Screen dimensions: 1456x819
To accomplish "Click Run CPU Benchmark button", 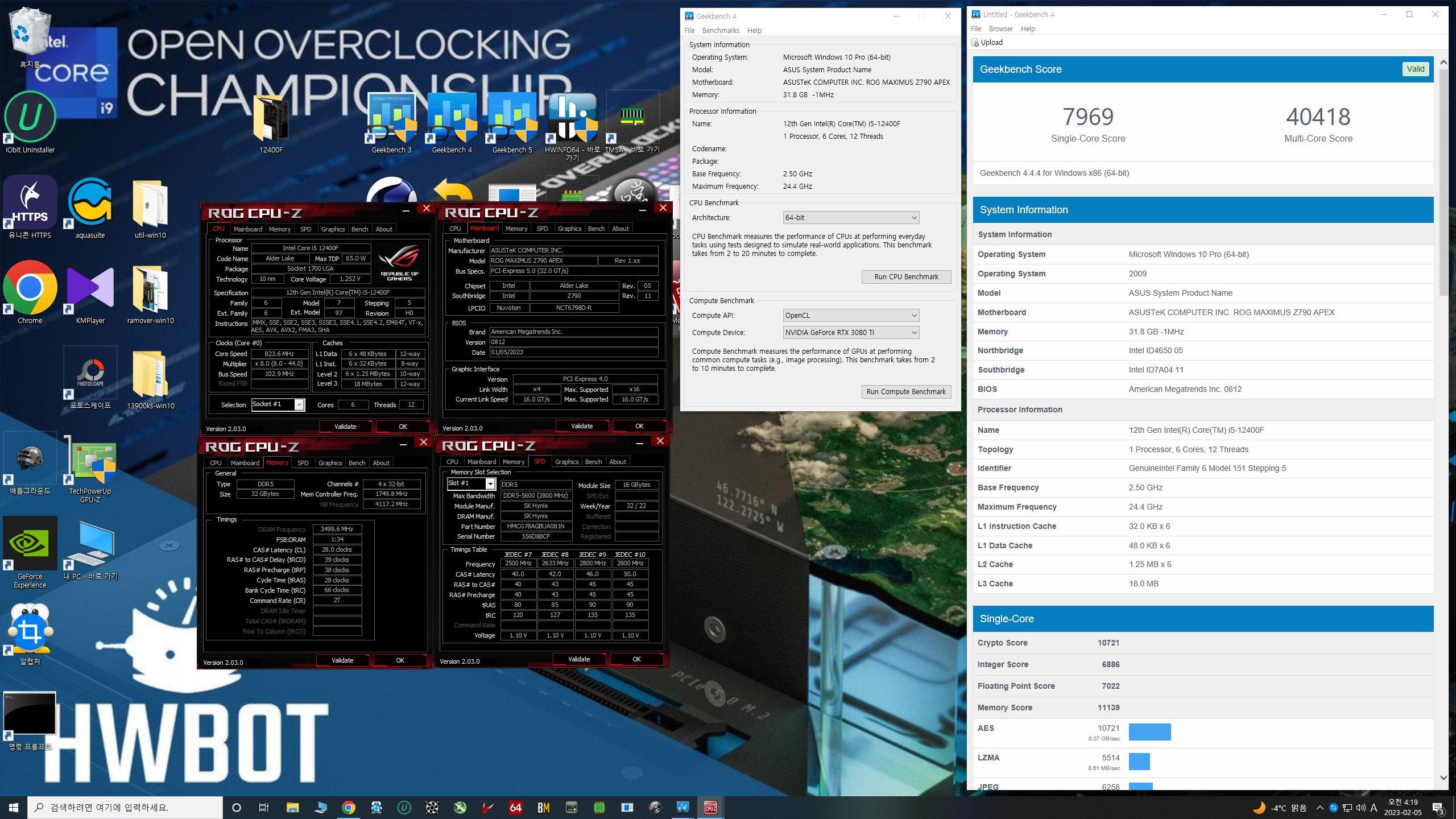I will (x=907, y=276).
